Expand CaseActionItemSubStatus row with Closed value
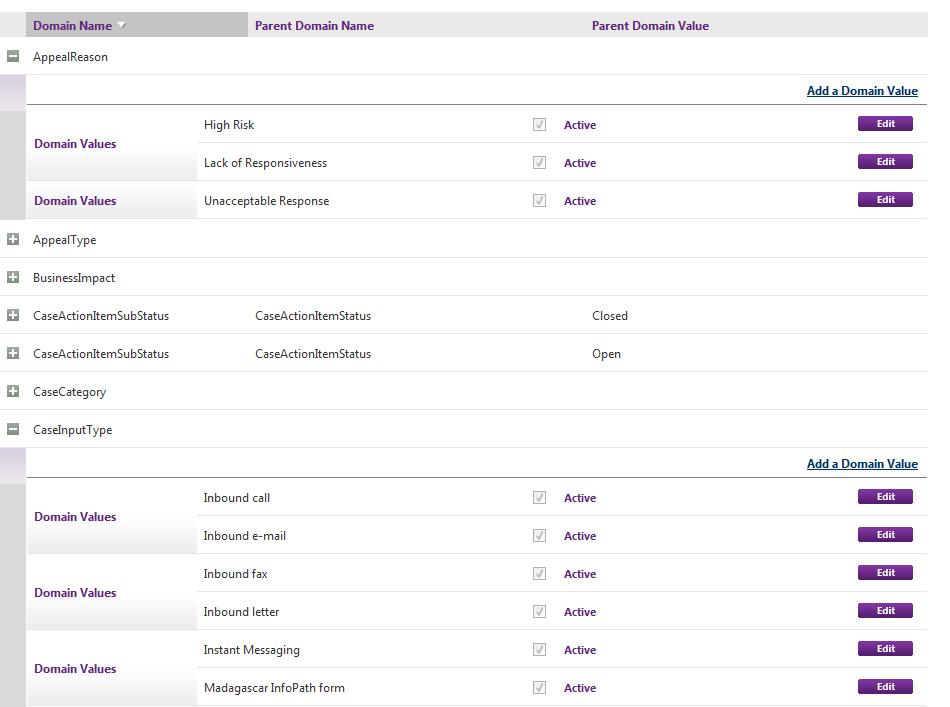This screenshot has width=950, height=707. tap(13, 316)
